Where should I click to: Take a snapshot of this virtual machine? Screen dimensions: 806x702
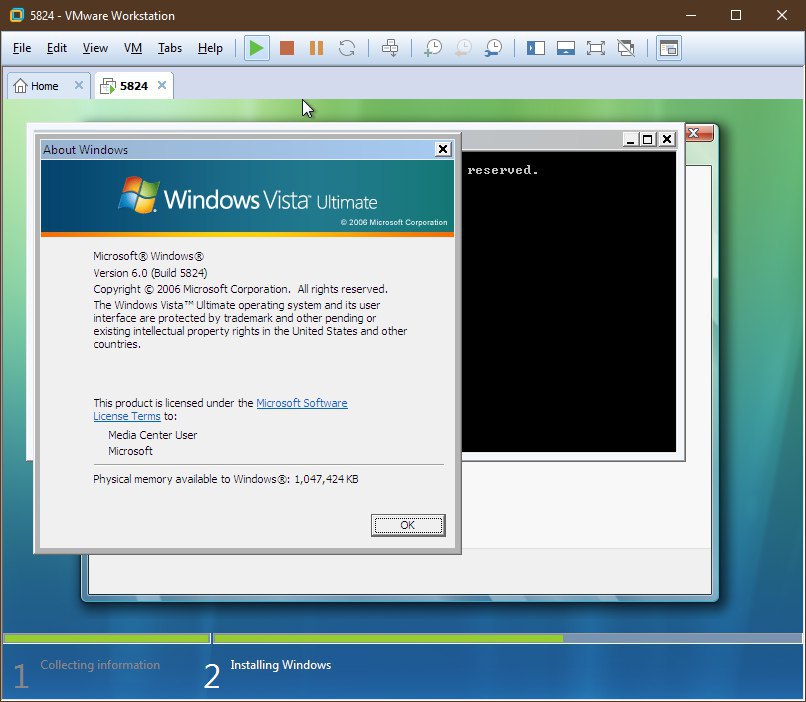pyautogui.click(x=433, y=48)
